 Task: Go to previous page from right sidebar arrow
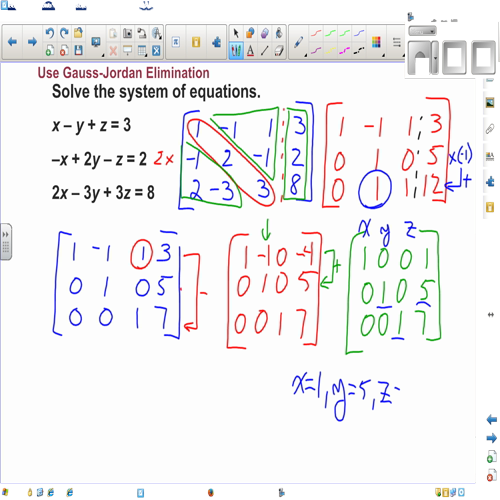(x=491, y=420)
